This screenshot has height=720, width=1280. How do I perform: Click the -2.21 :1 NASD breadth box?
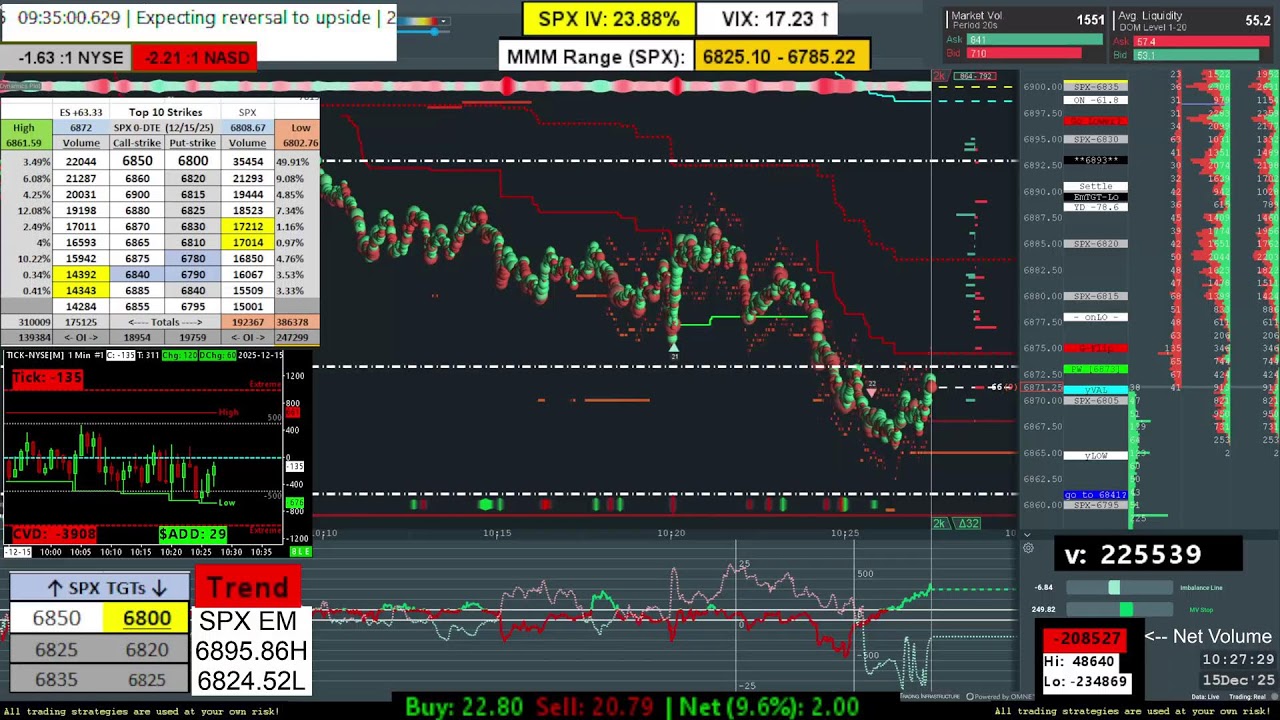click(196, 58)
